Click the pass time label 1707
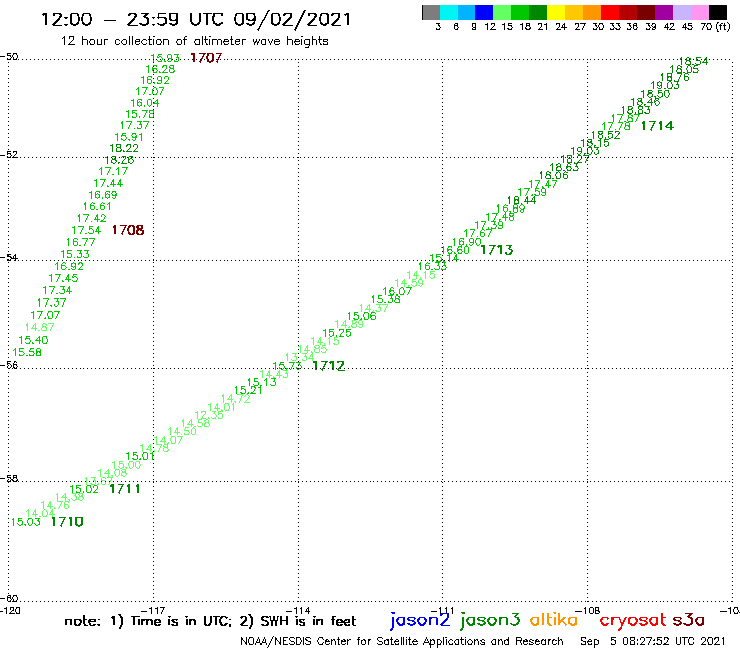This screenshot has width=740, height=650. (x=206, y=58)
